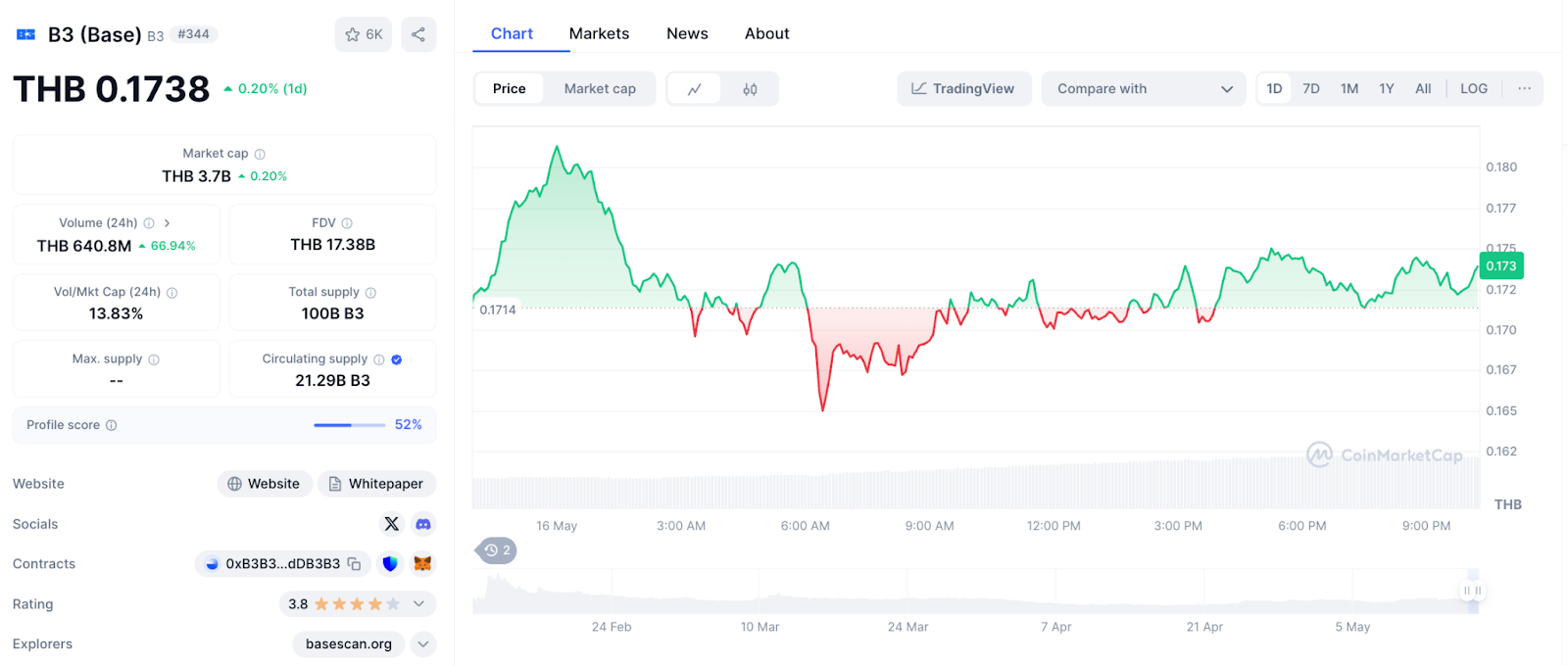Click the current price tag 0.173
The width and height of the screenshot is (1568, 666).
(x=1501, y=266)
